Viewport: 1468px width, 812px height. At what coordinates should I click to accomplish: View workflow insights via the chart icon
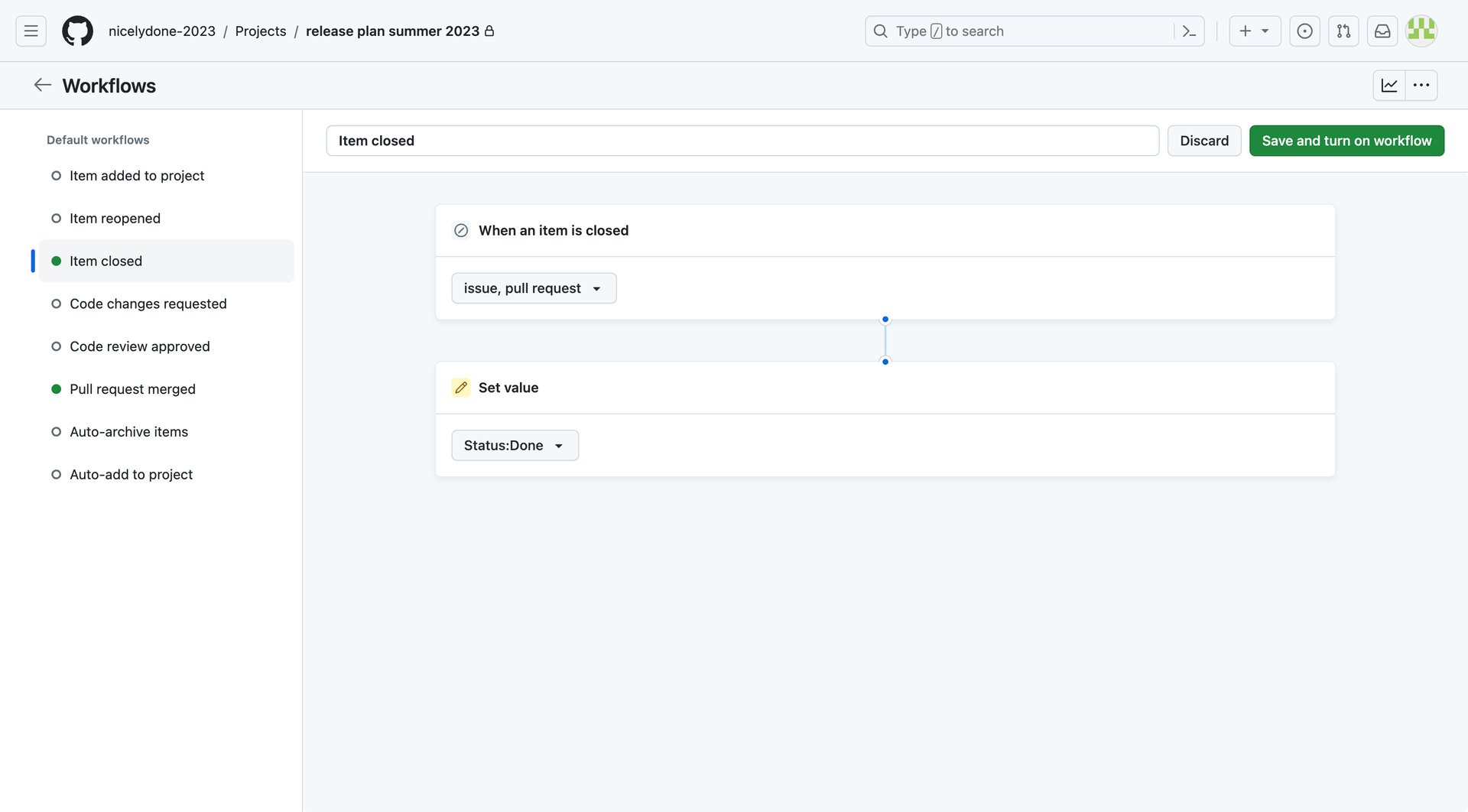tap(1388, 85)
